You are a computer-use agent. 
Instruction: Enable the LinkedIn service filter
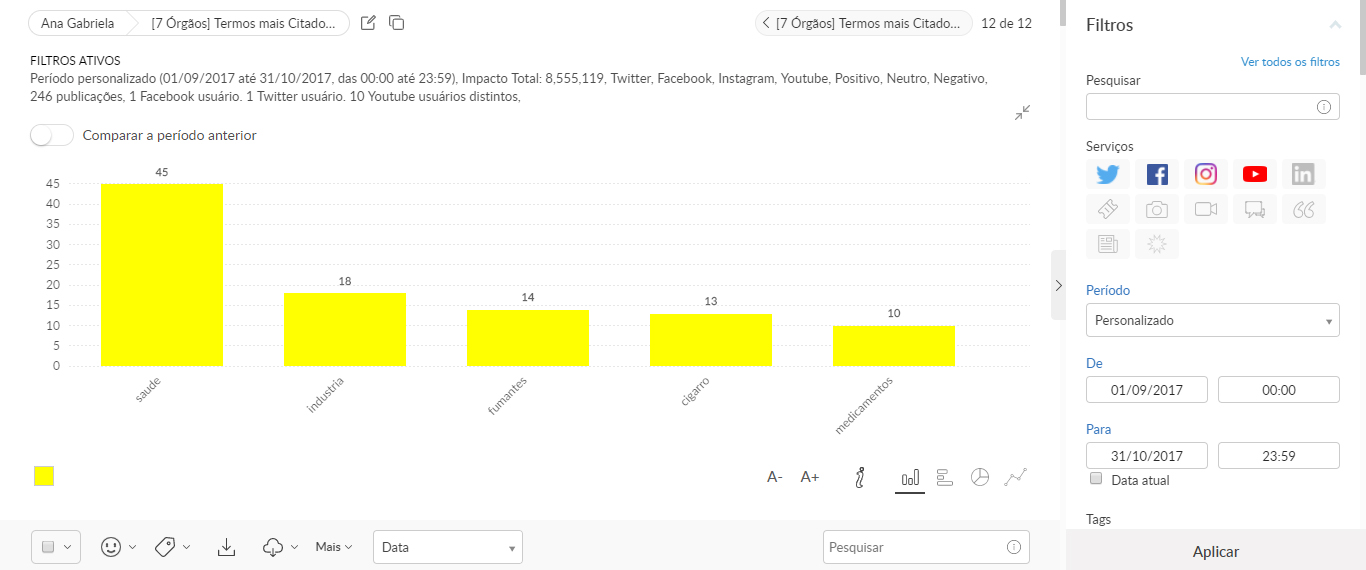1303,174
